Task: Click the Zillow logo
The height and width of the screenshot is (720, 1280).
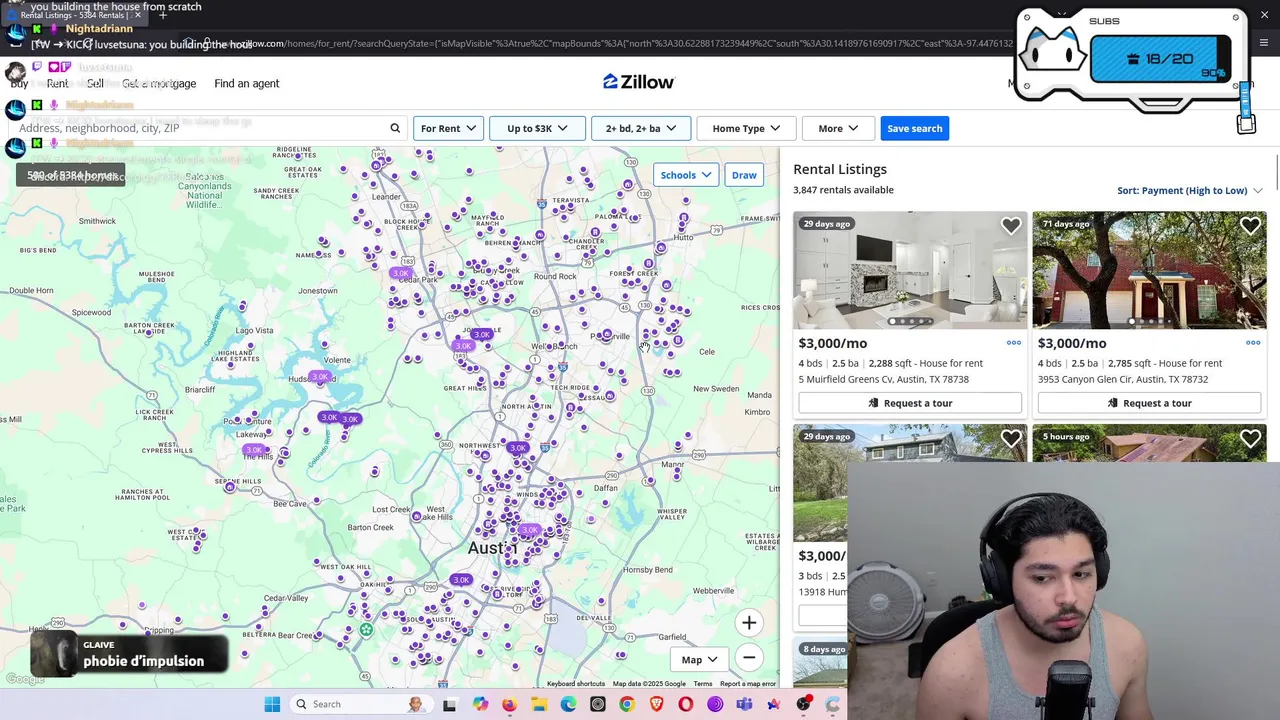Action: pos(639,82)
